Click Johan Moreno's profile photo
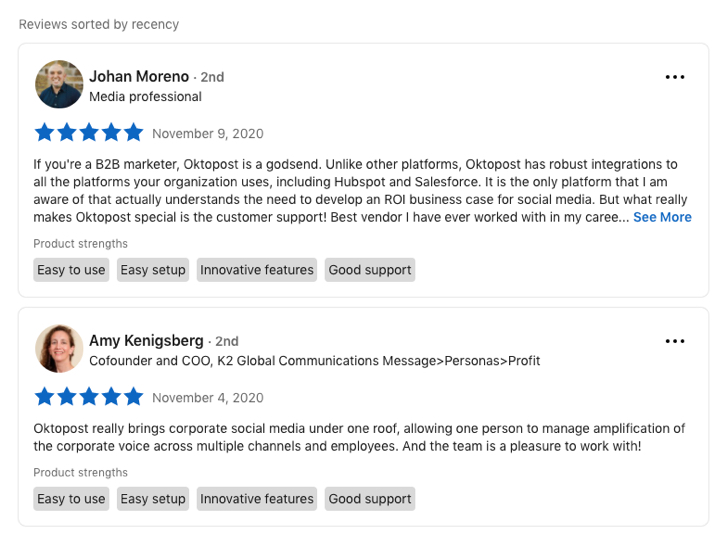Screen dimensions: 728x534 coord(59,85)
